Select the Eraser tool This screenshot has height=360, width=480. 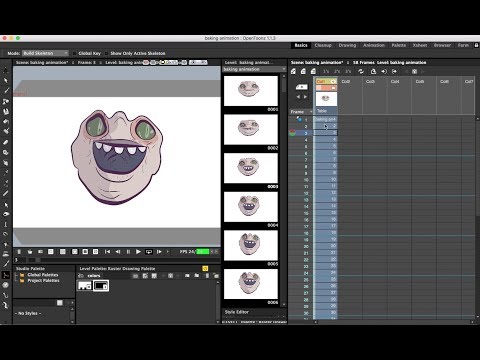[x=5, y=142]
